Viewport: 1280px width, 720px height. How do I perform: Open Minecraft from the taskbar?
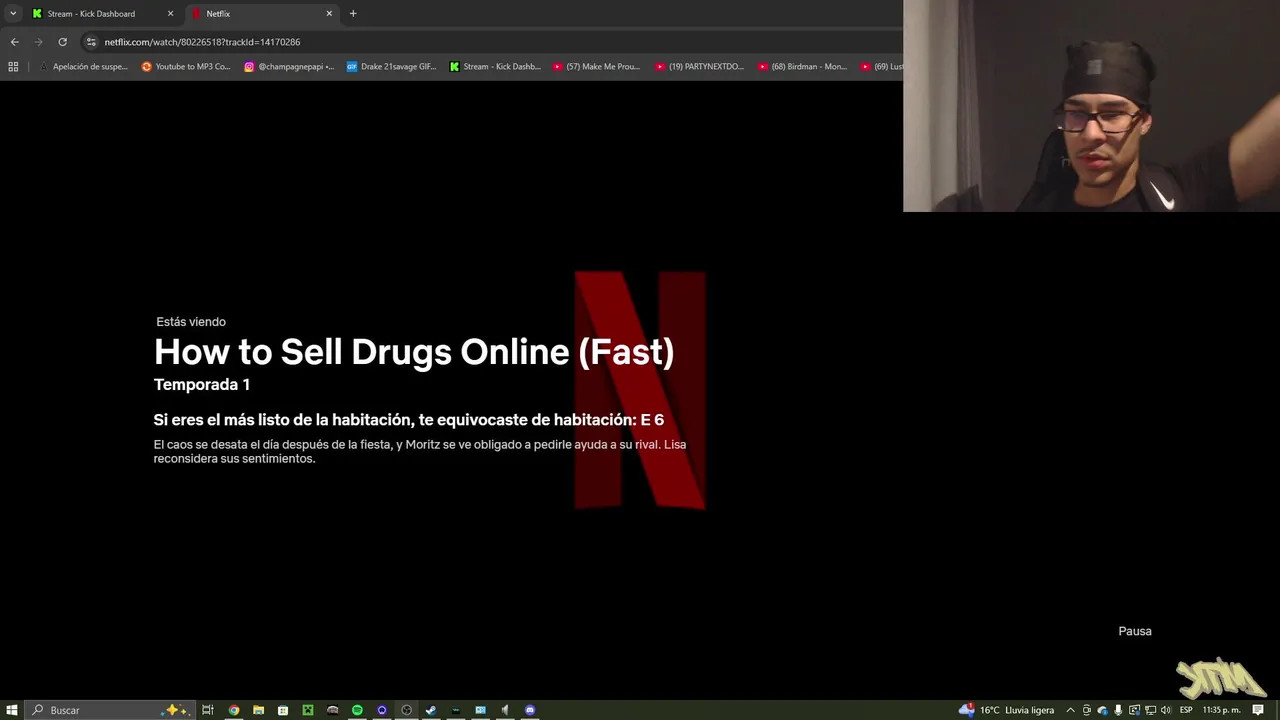tap(308, 710)
